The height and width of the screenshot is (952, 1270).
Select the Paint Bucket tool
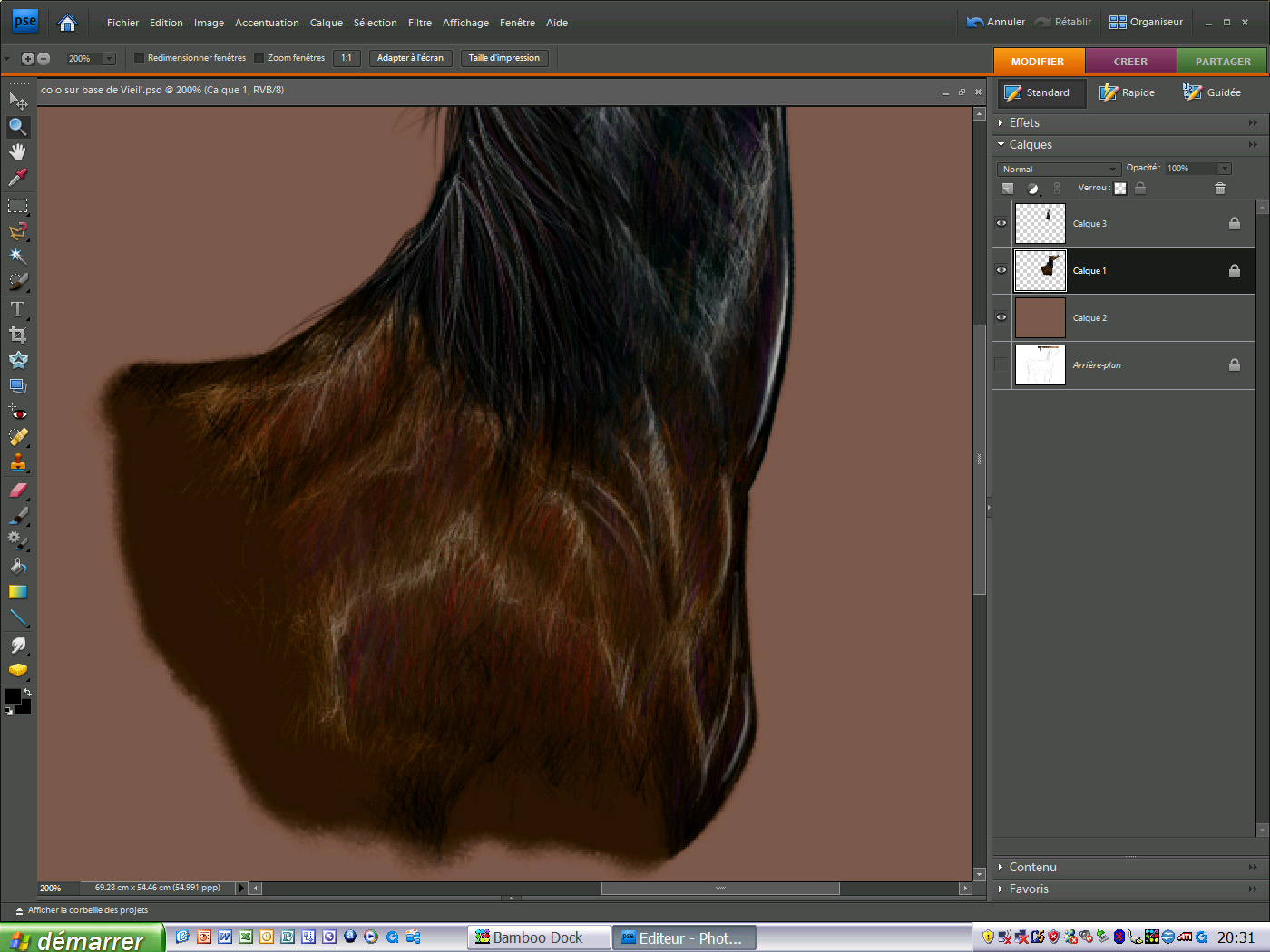tap(17, 567)
